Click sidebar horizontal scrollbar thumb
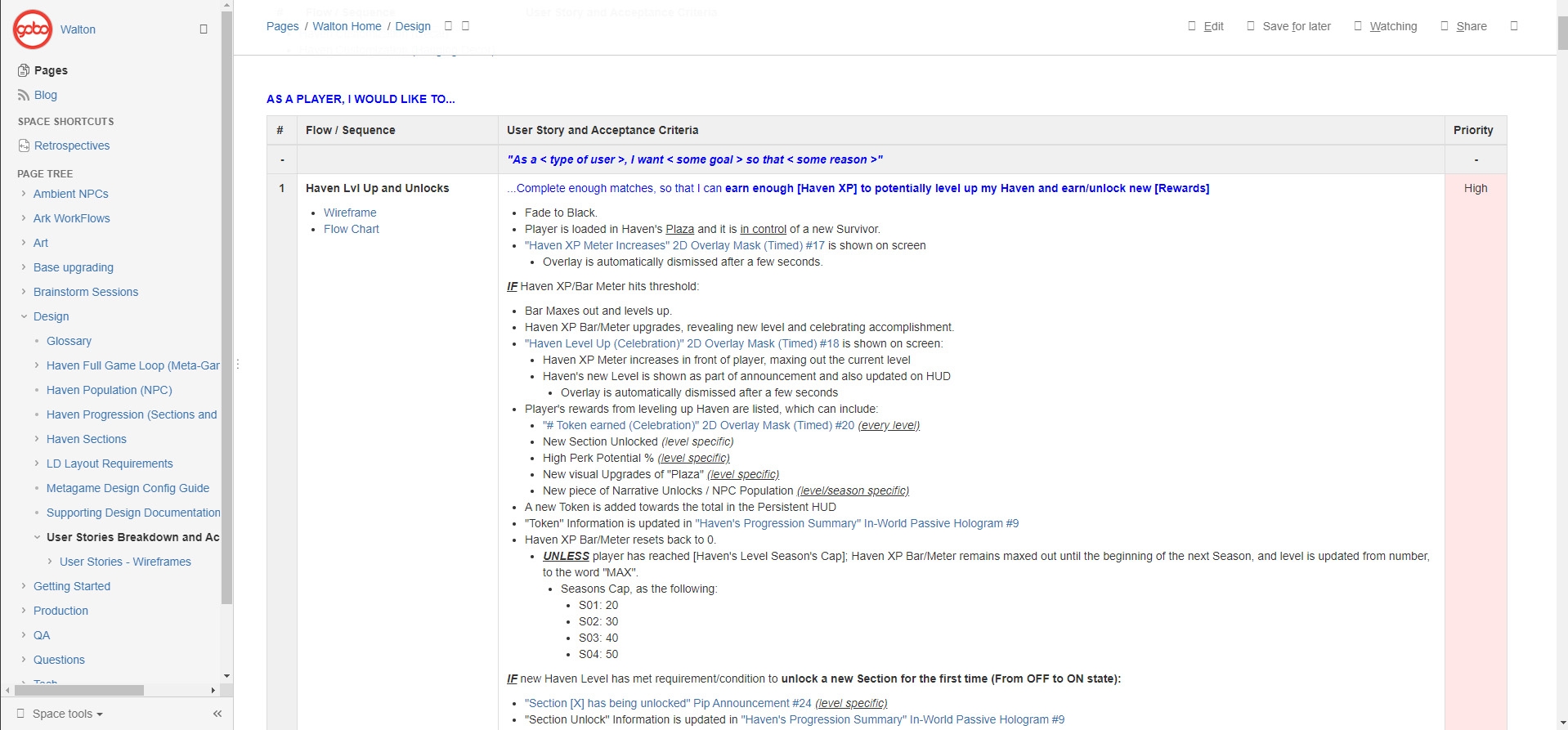 [x=79, y=690]
